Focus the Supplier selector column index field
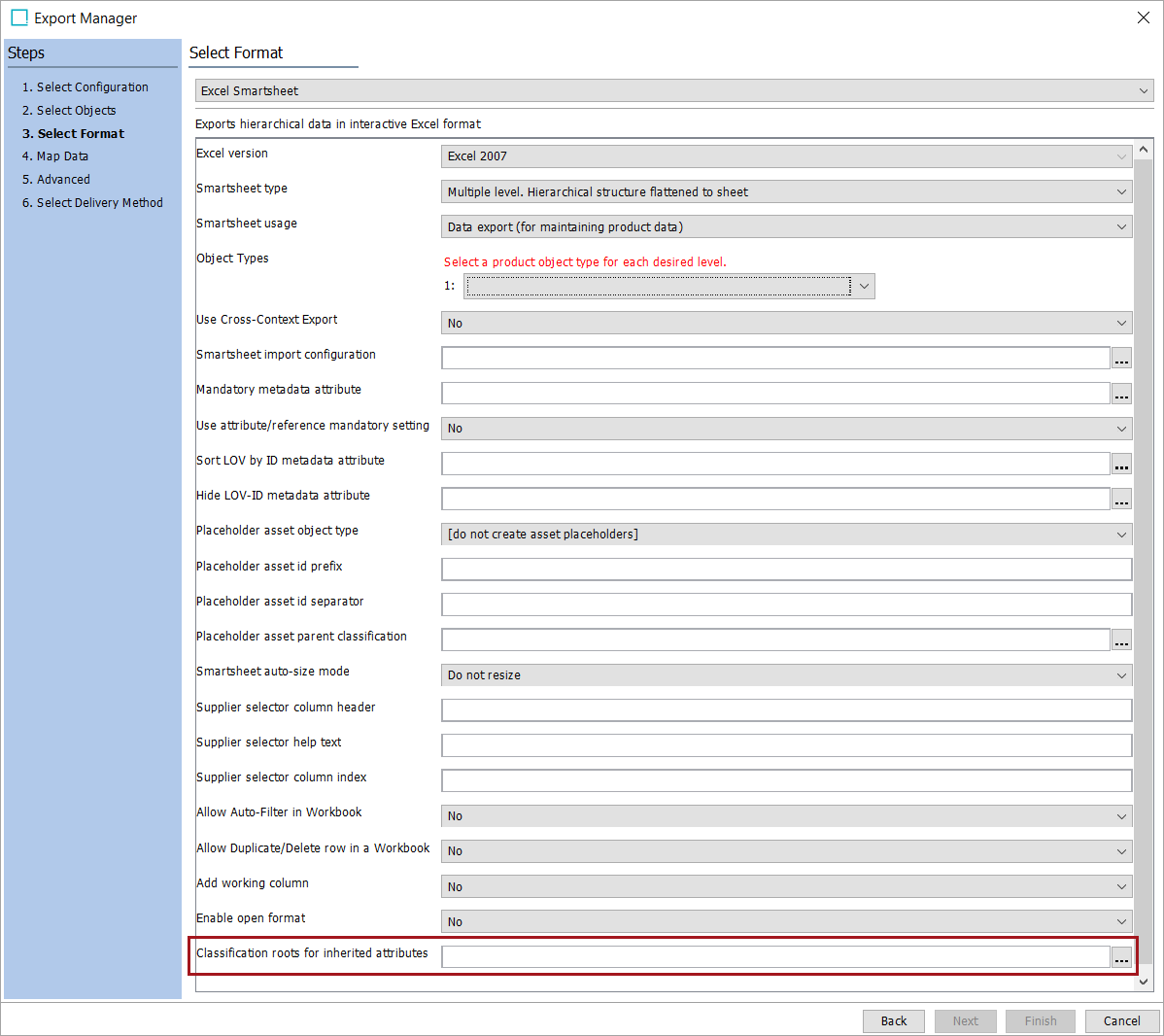Screen dimensions: 1164x1036 (786, 780)
